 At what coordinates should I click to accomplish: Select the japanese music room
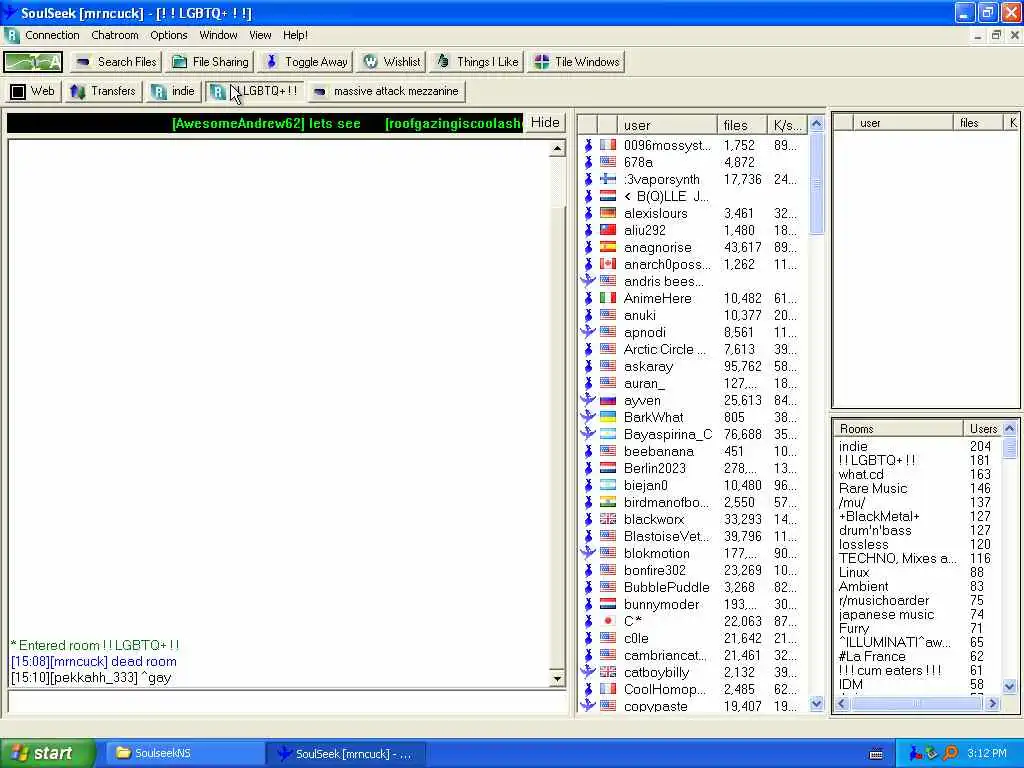[x=886, y=615]
